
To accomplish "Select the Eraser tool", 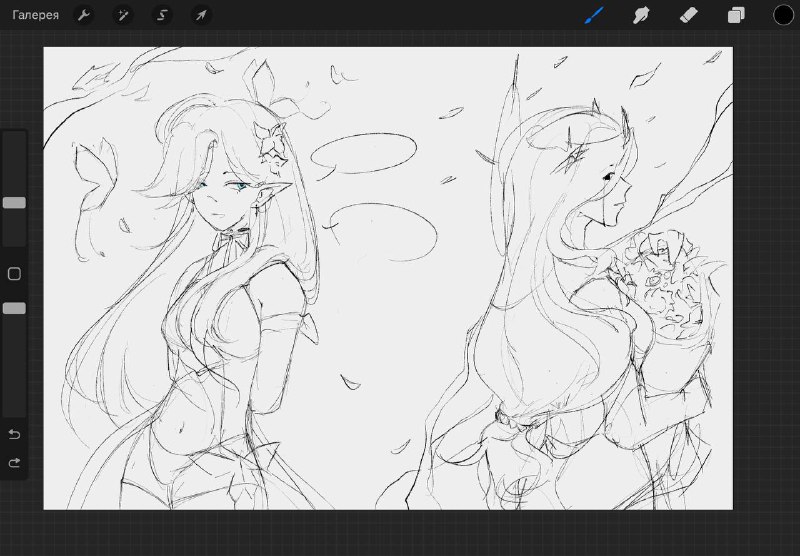I will point(689,15).
